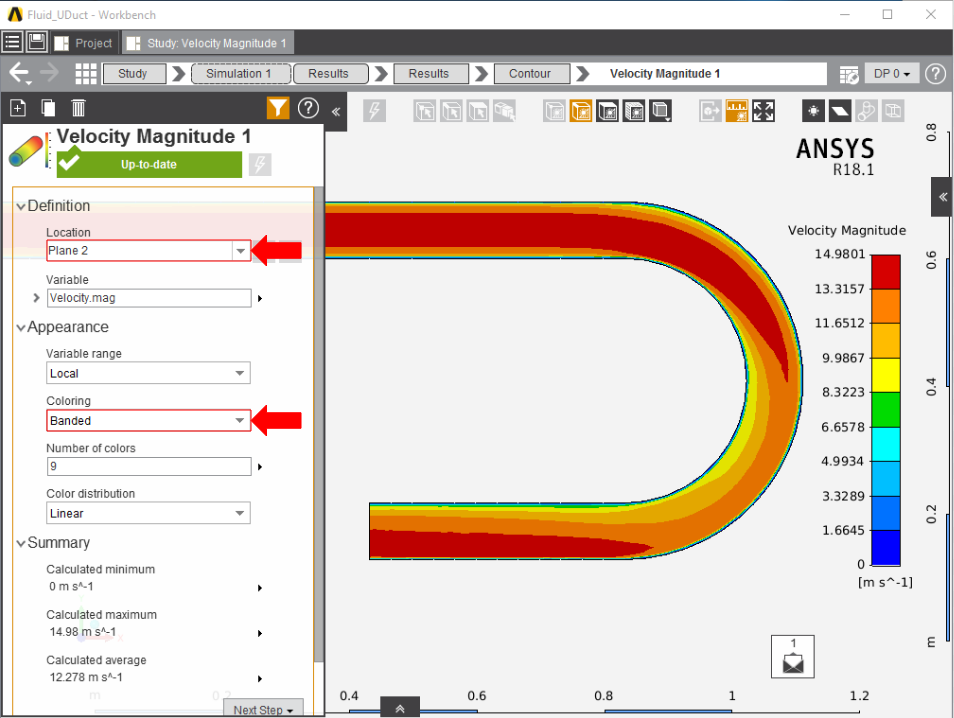Go to Contour in the breadcrumb
This screenshot has width=954, height=718.
(x=531, y=74)
